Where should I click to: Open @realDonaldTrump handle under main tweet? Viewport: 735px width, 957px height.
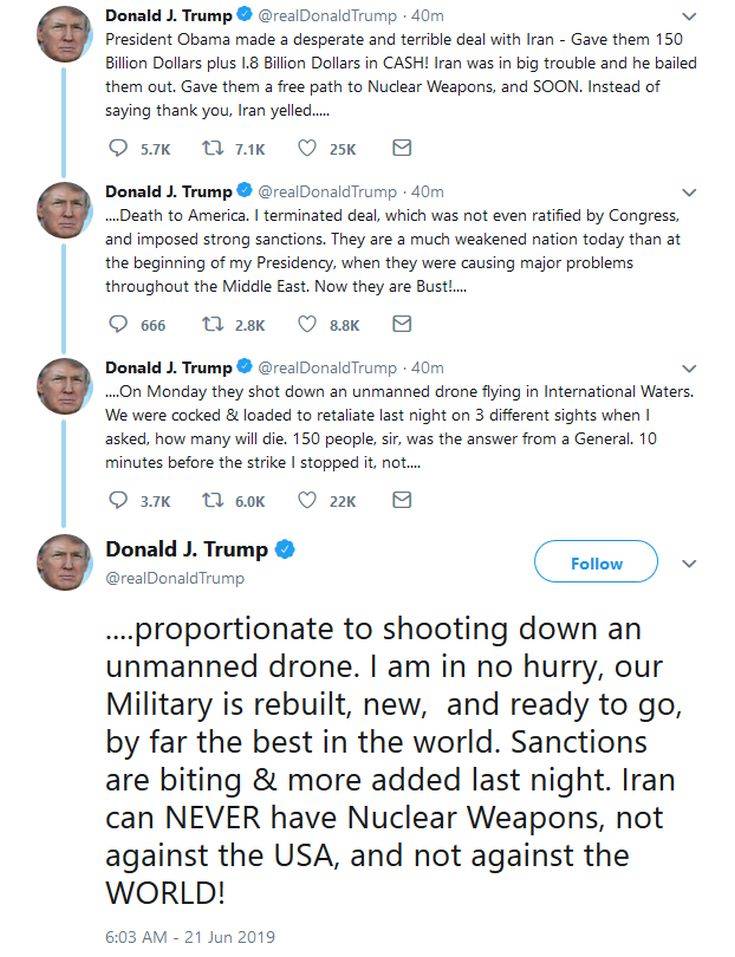pyautogui.click(x=174, y=578)
